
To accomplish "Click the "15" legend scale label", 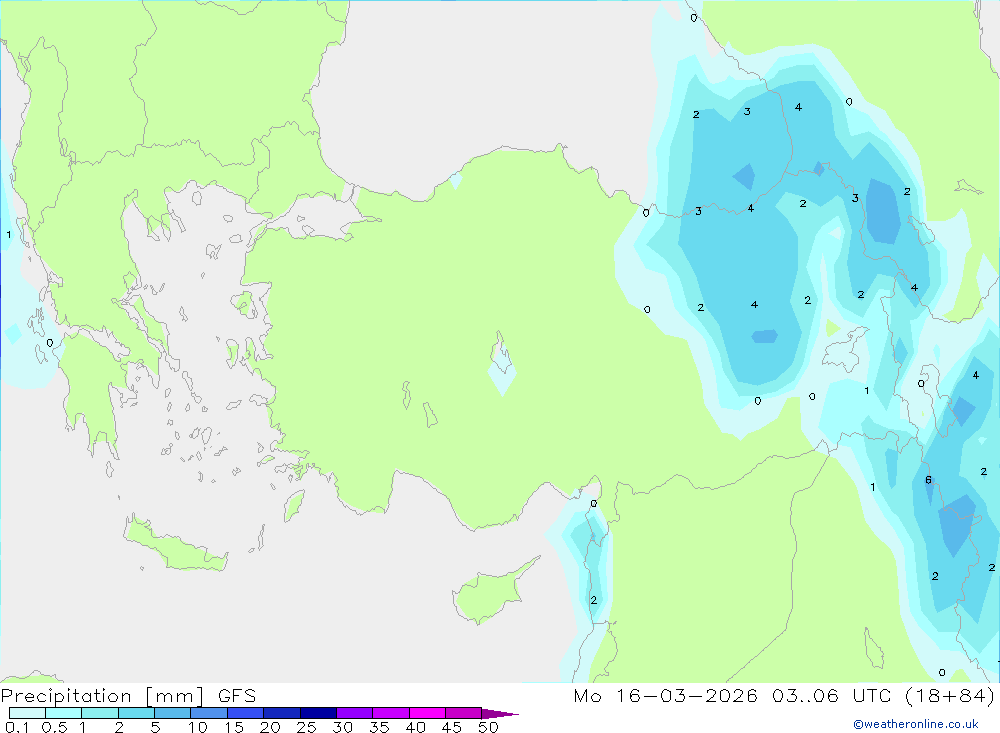I will [x=234, y=727].
